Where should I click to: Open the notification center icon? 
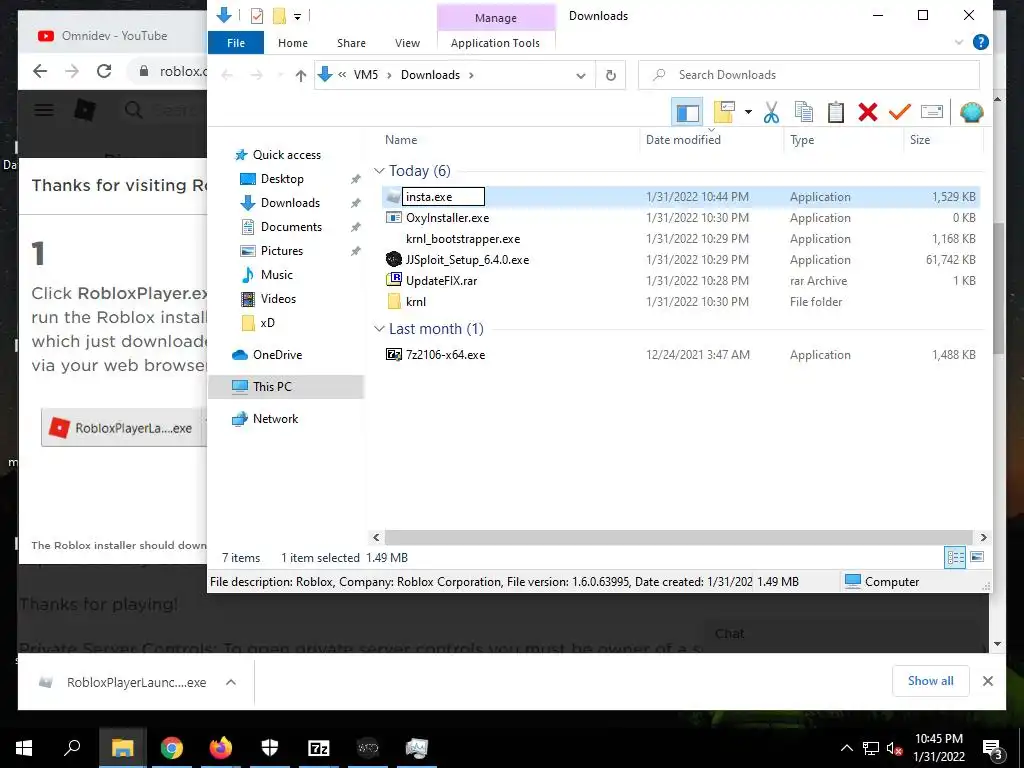coord(992,748)
